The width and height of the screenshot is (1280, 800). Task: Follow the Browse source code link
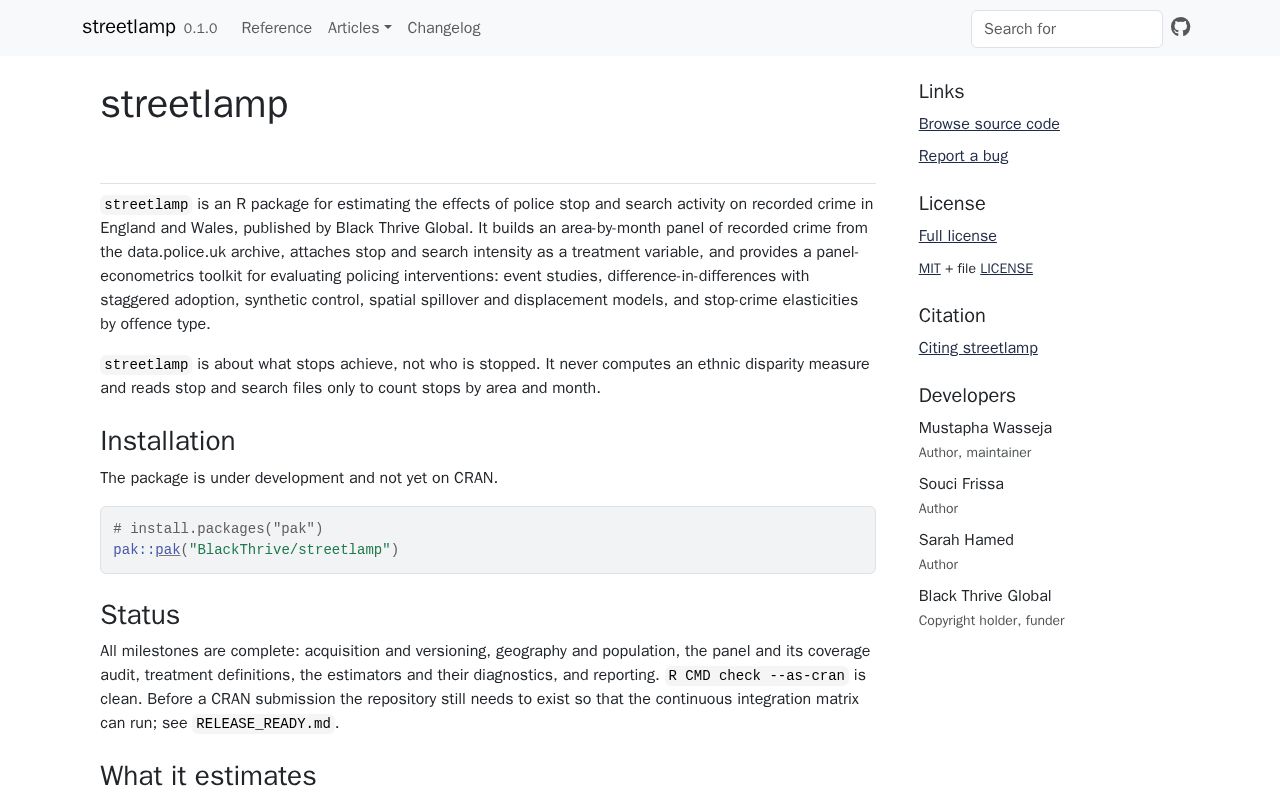click(989, 124)
